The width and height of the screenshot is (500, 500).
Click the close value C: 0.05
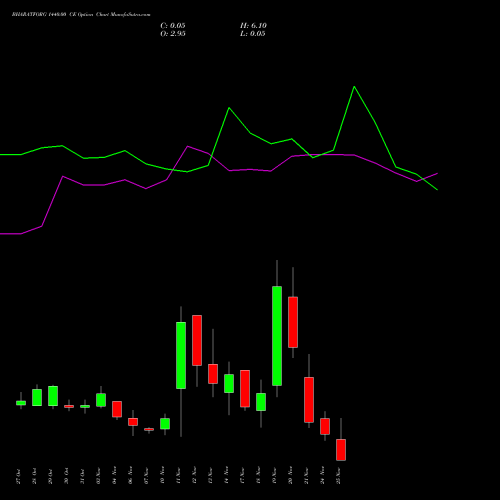[173, 26]
